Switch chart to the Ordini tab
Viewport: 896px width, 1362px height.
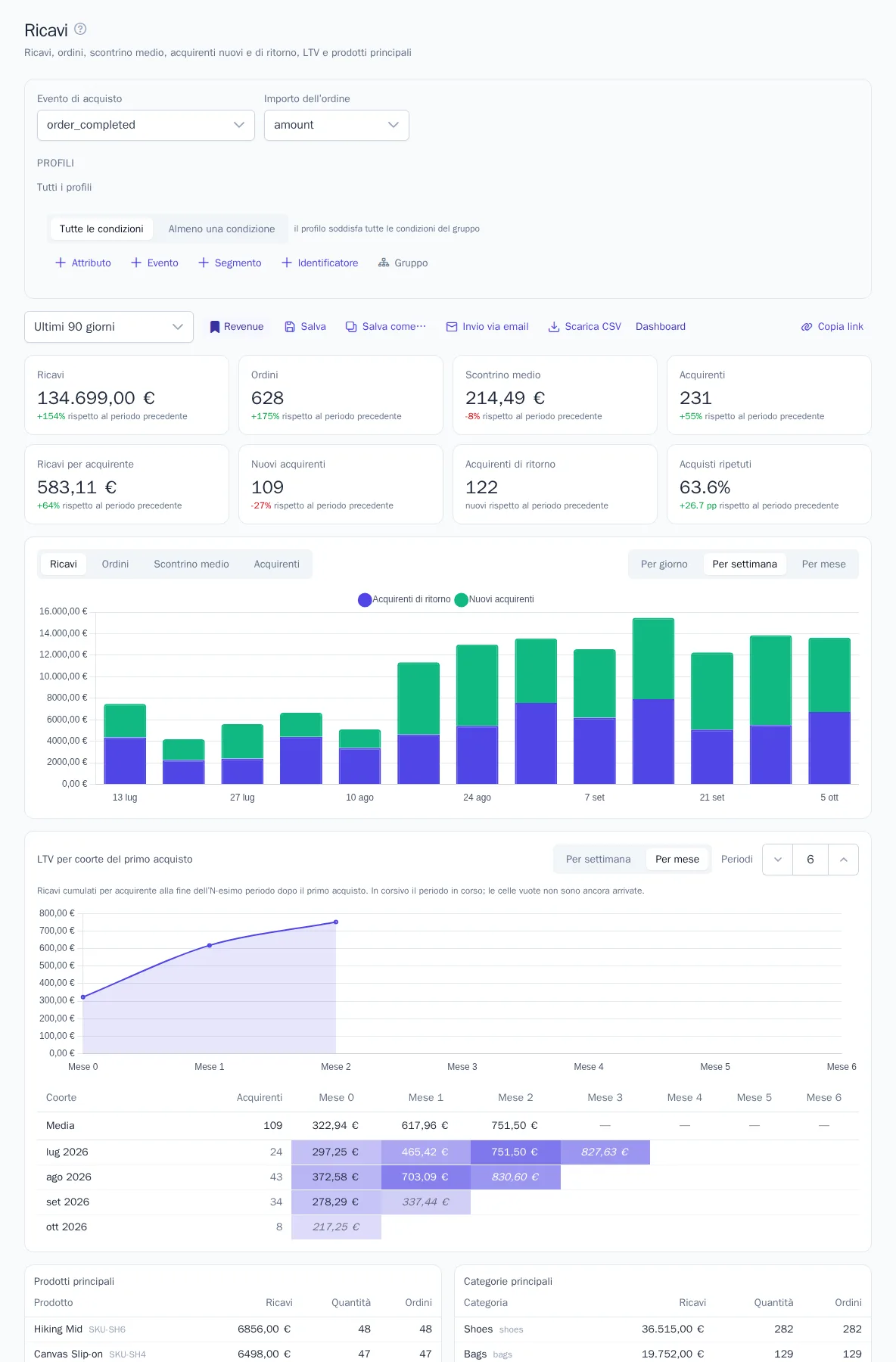click(115, 564)
